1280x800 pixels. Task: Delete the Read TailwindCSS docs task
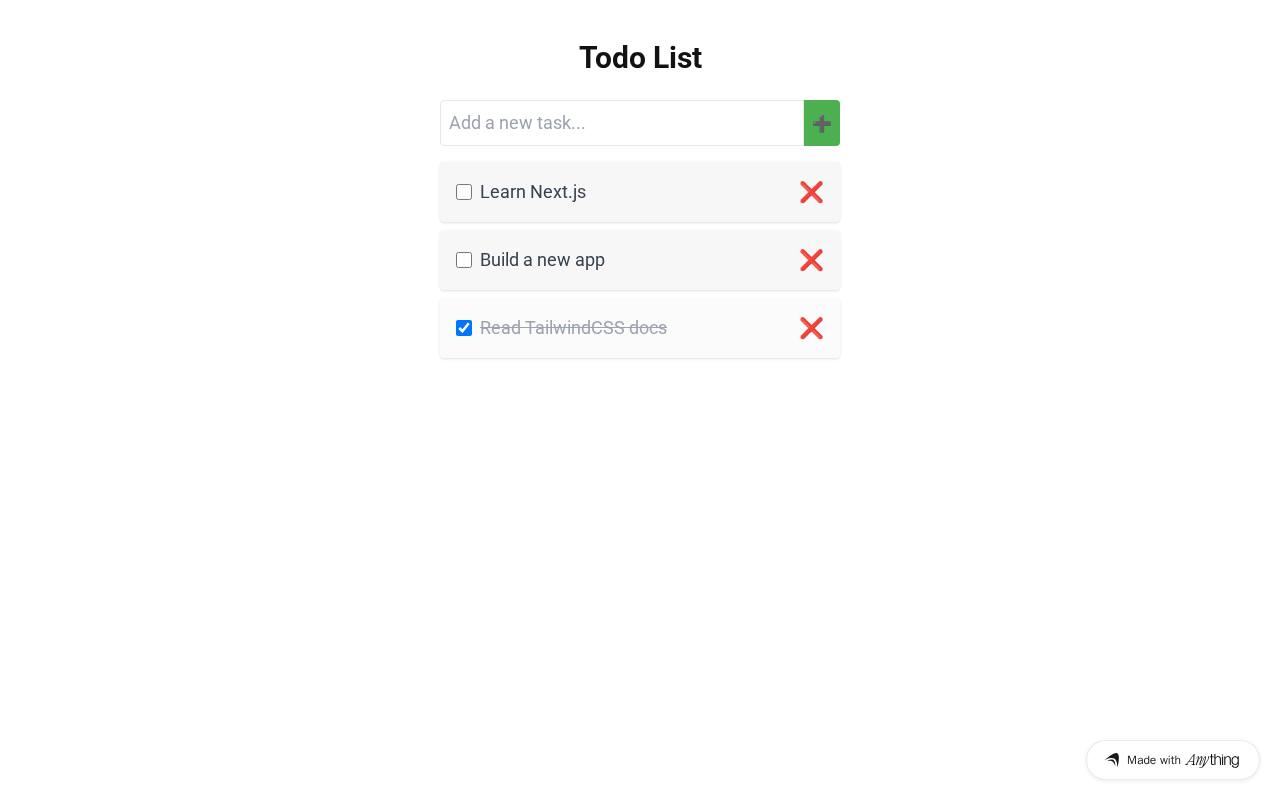tap(811, 328)
